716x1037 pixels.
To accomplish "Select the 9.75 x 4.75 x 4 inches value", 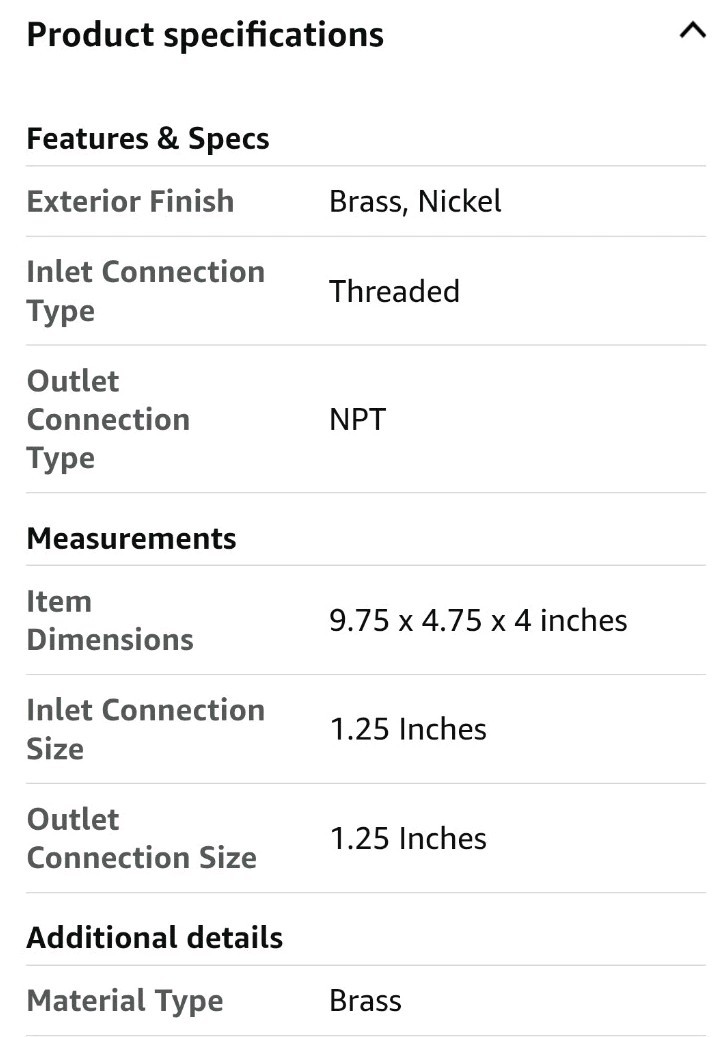I will tap(478, 620).
